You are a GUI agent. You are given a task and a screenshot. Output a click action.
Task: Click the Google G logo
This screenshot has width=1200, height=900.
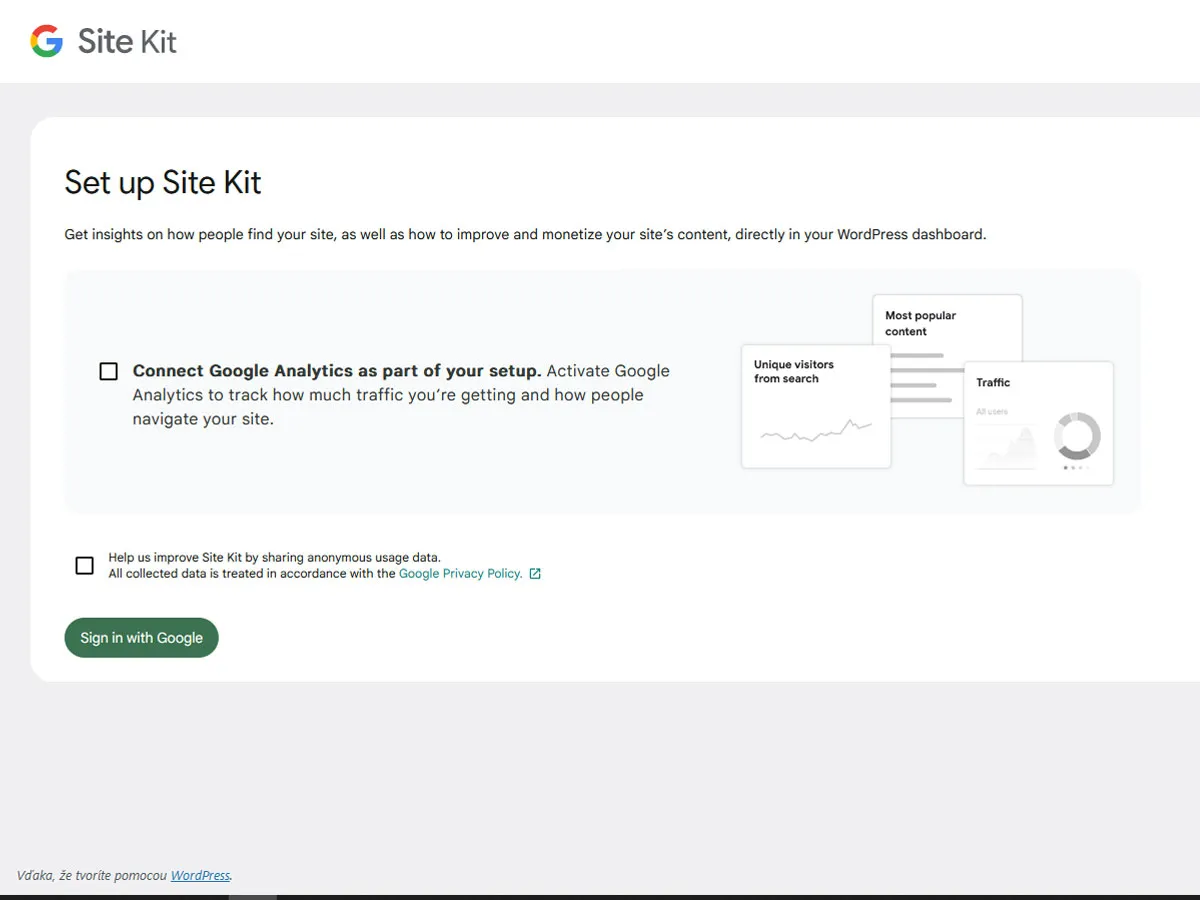point(47,41)
